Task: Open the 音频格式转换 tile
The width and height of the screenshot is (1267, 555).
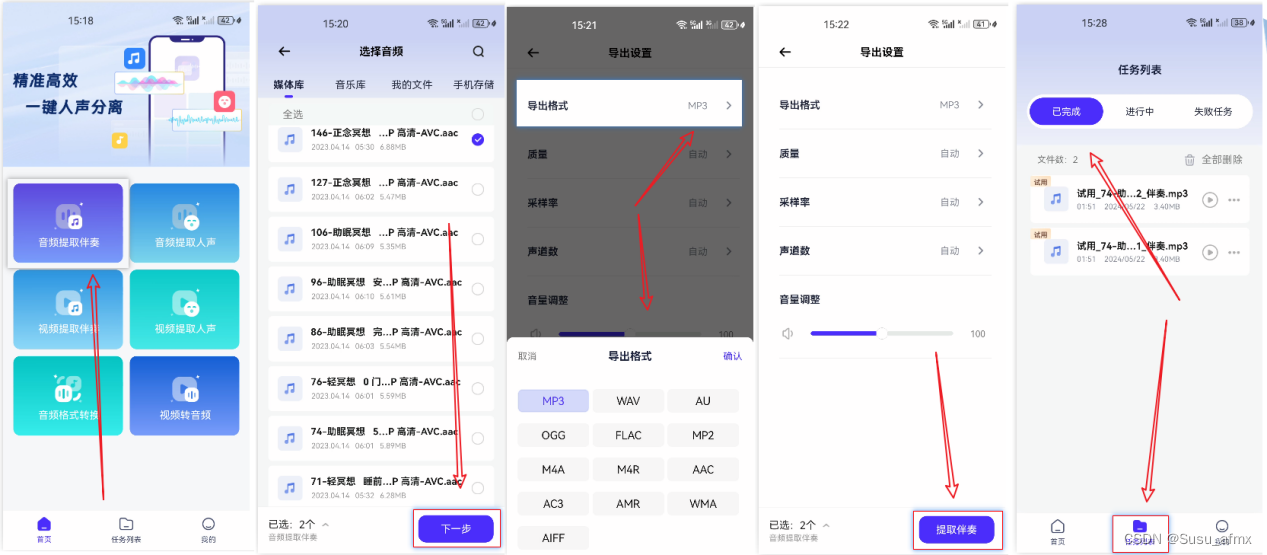Action: [x=68, y=396]
